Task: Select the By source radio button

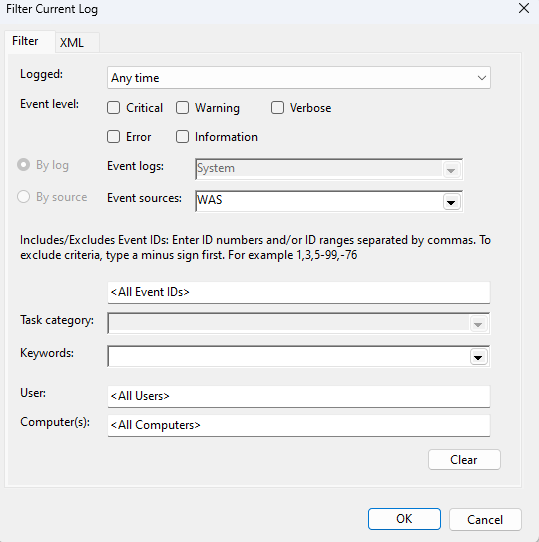Action: click(24, 197)
